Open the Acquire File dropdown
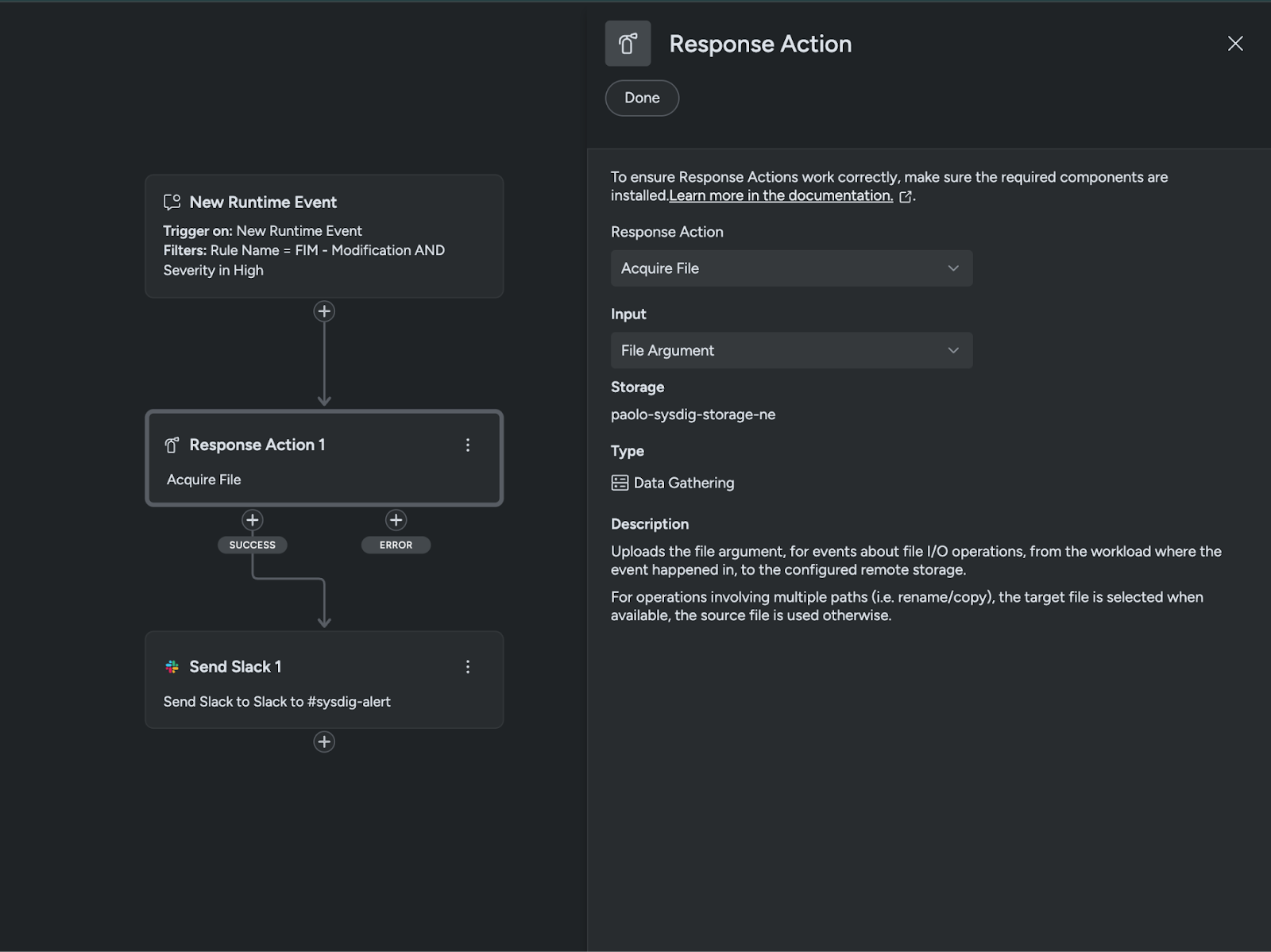 click(x=790, y=268)
